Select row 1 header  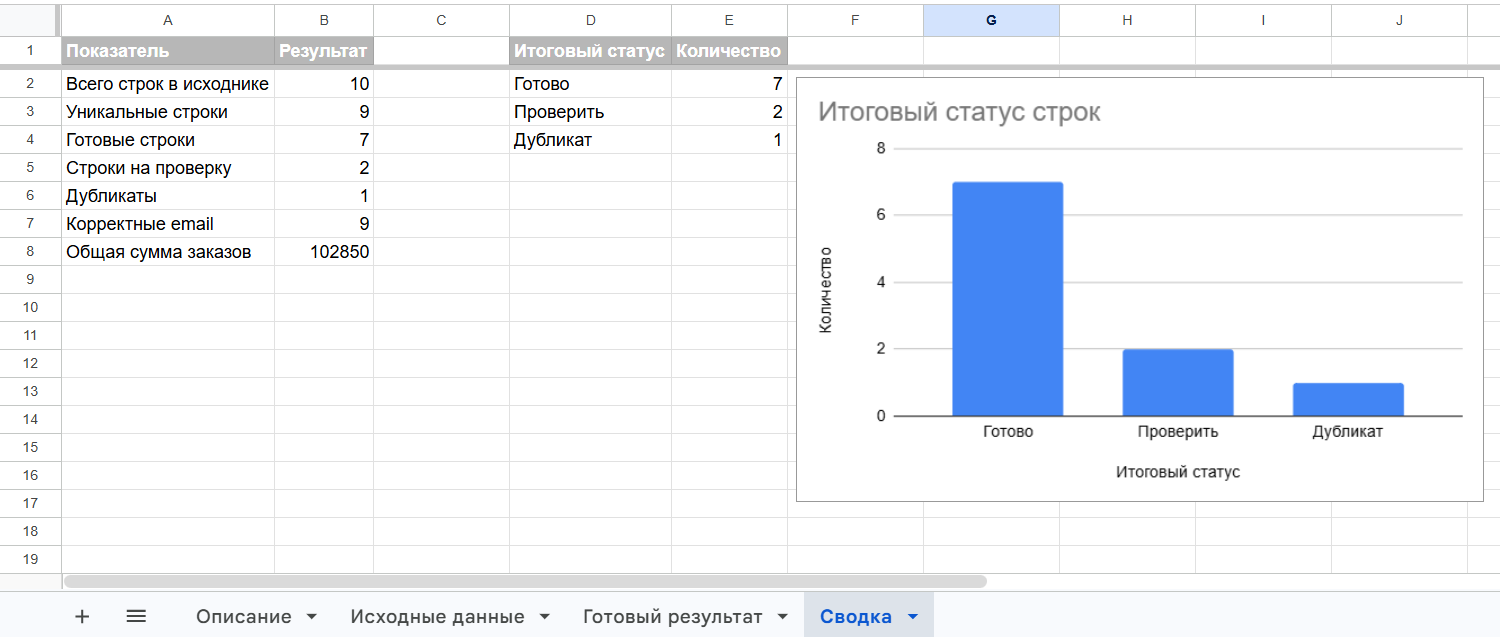coord(30,51)
